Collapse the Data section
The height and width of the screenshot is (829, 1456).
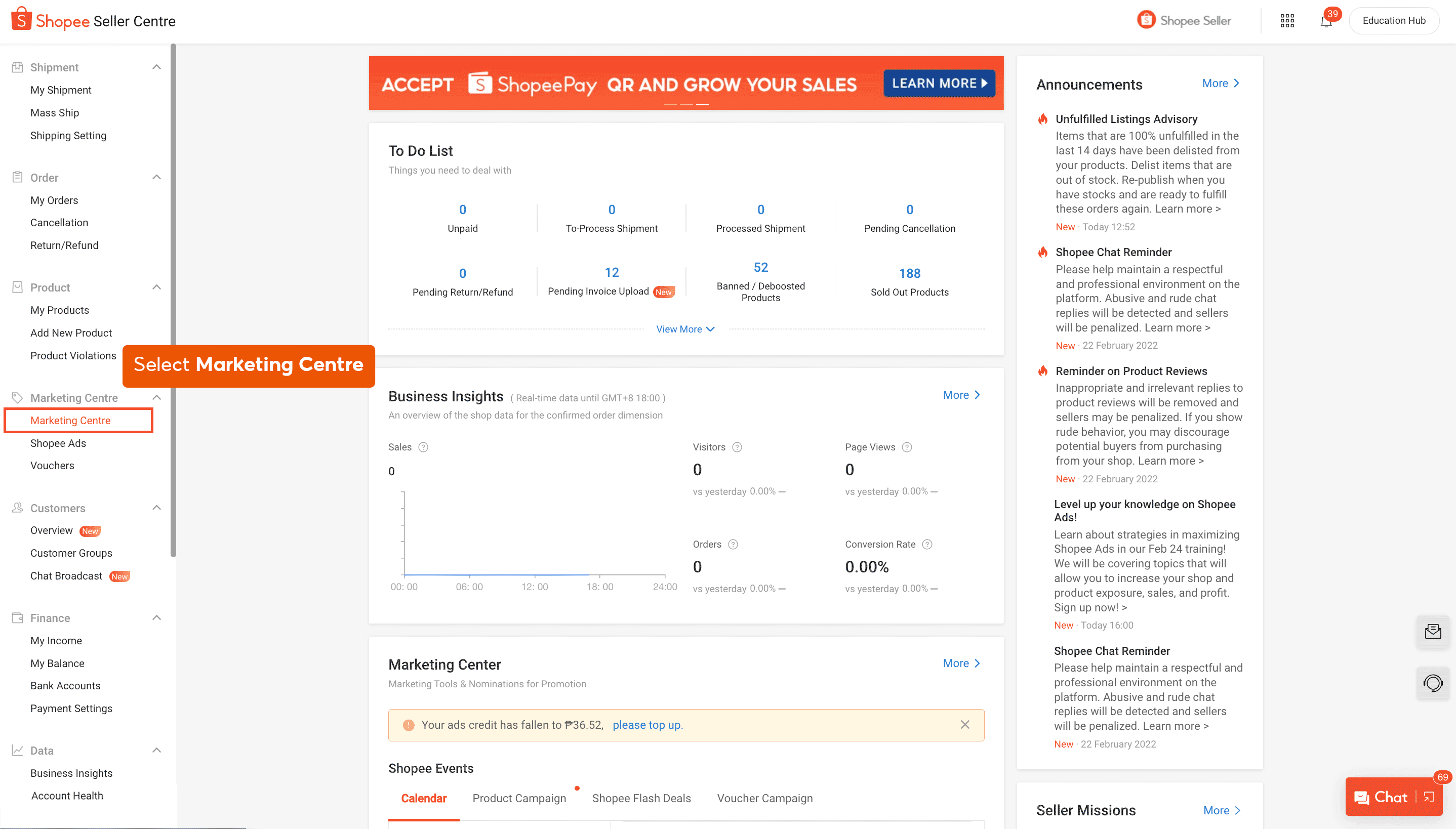(156, 751)
